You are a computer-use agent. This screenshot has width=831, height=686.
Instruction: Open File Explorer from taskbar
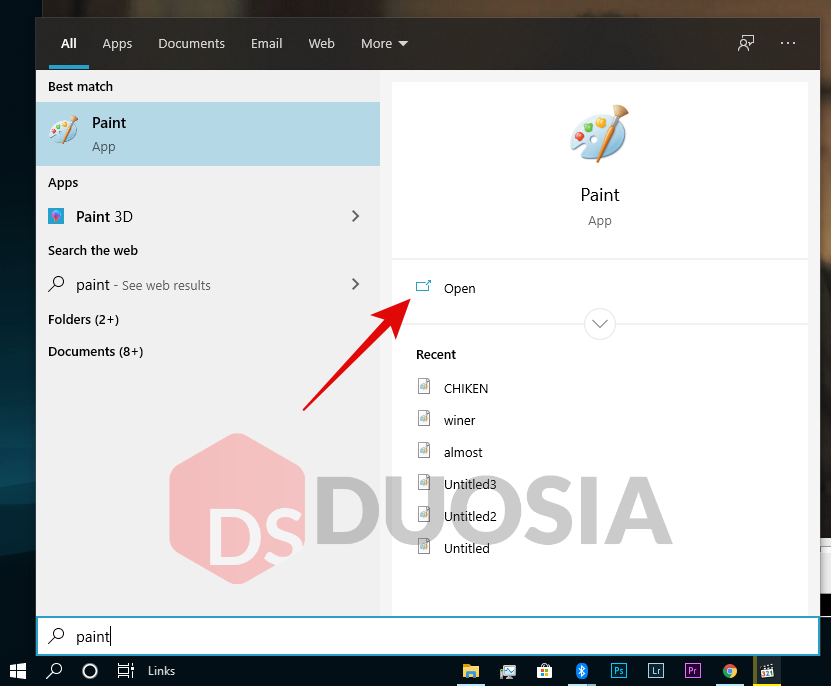[471, 671]
